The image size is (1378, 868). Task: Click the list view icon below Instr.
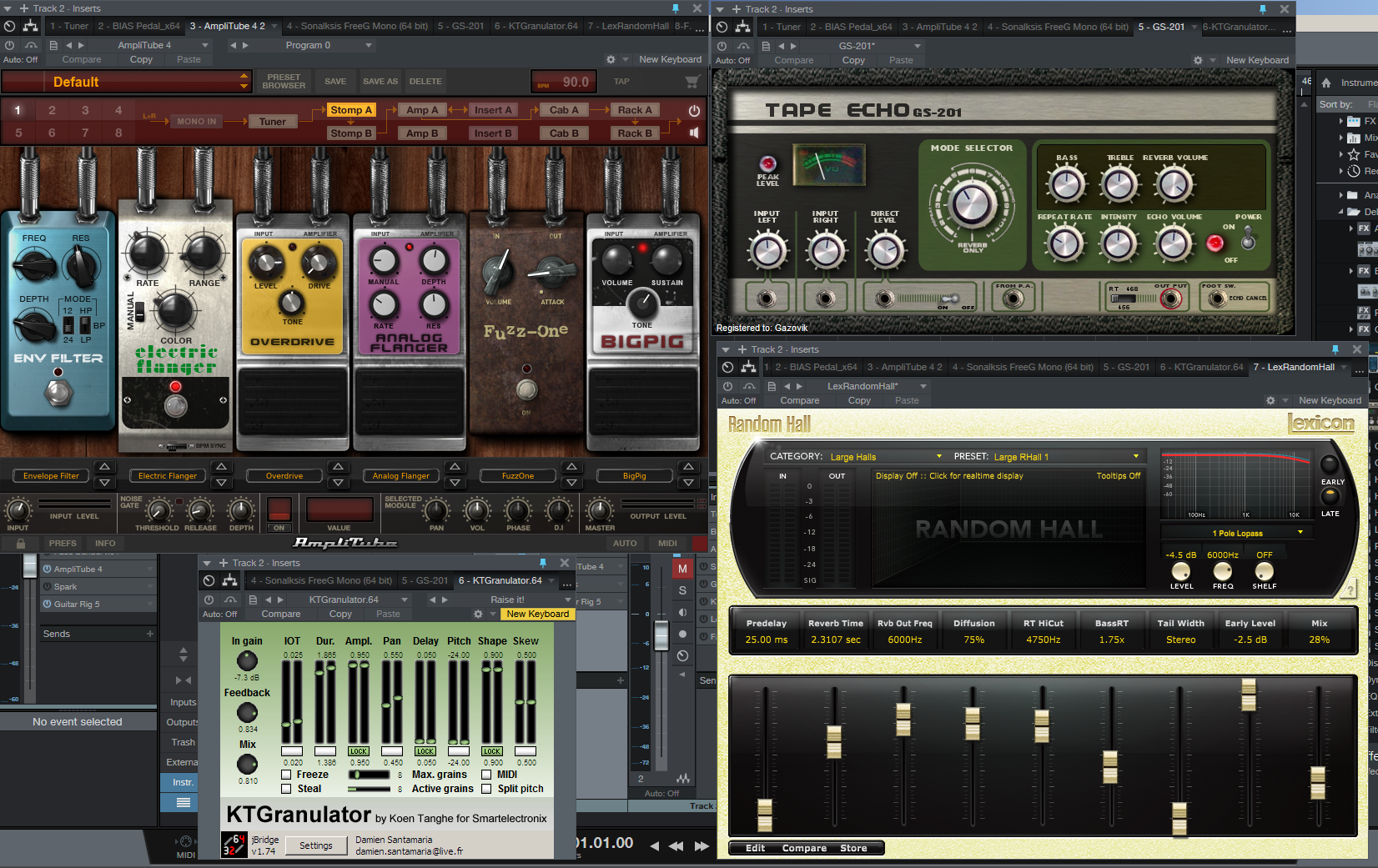(x=184, y=802)
